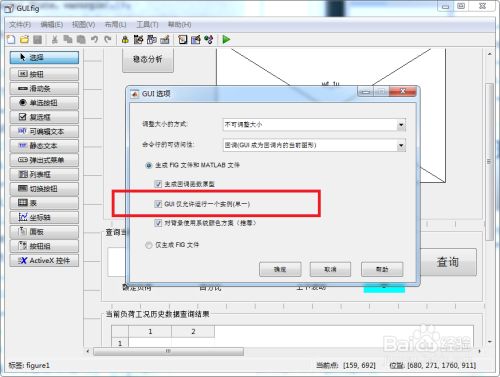Viewport: 500px width, 377px height.
Task: Choose the 复选框 checkbox component
Action: point(44,117)
